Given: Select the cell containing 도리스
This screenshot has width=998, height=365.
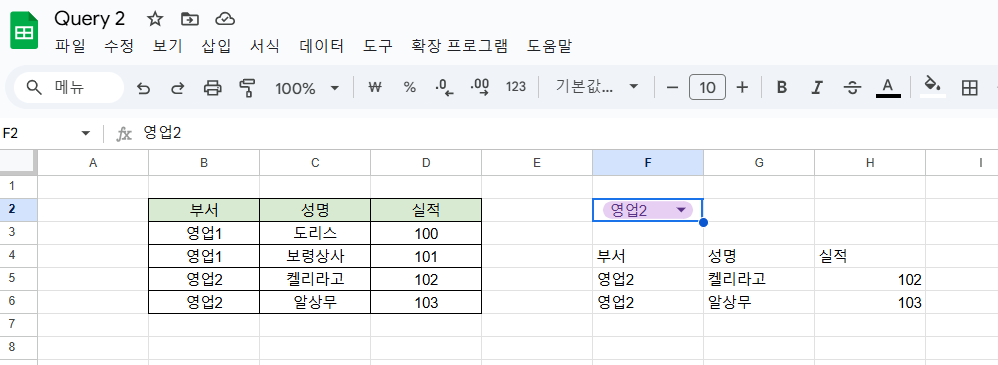Looking at the screenshot, I should [315, 233].
